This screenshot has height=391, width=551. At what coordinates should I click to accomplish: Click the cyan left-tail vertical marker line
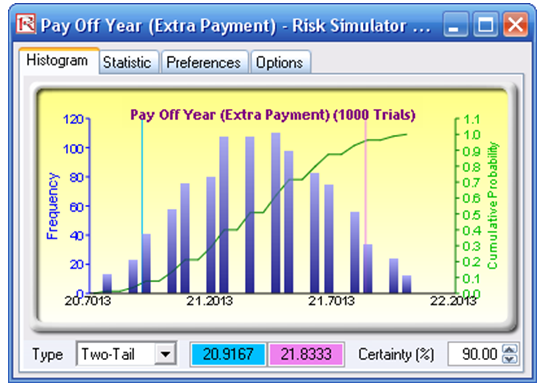point(142,176)
